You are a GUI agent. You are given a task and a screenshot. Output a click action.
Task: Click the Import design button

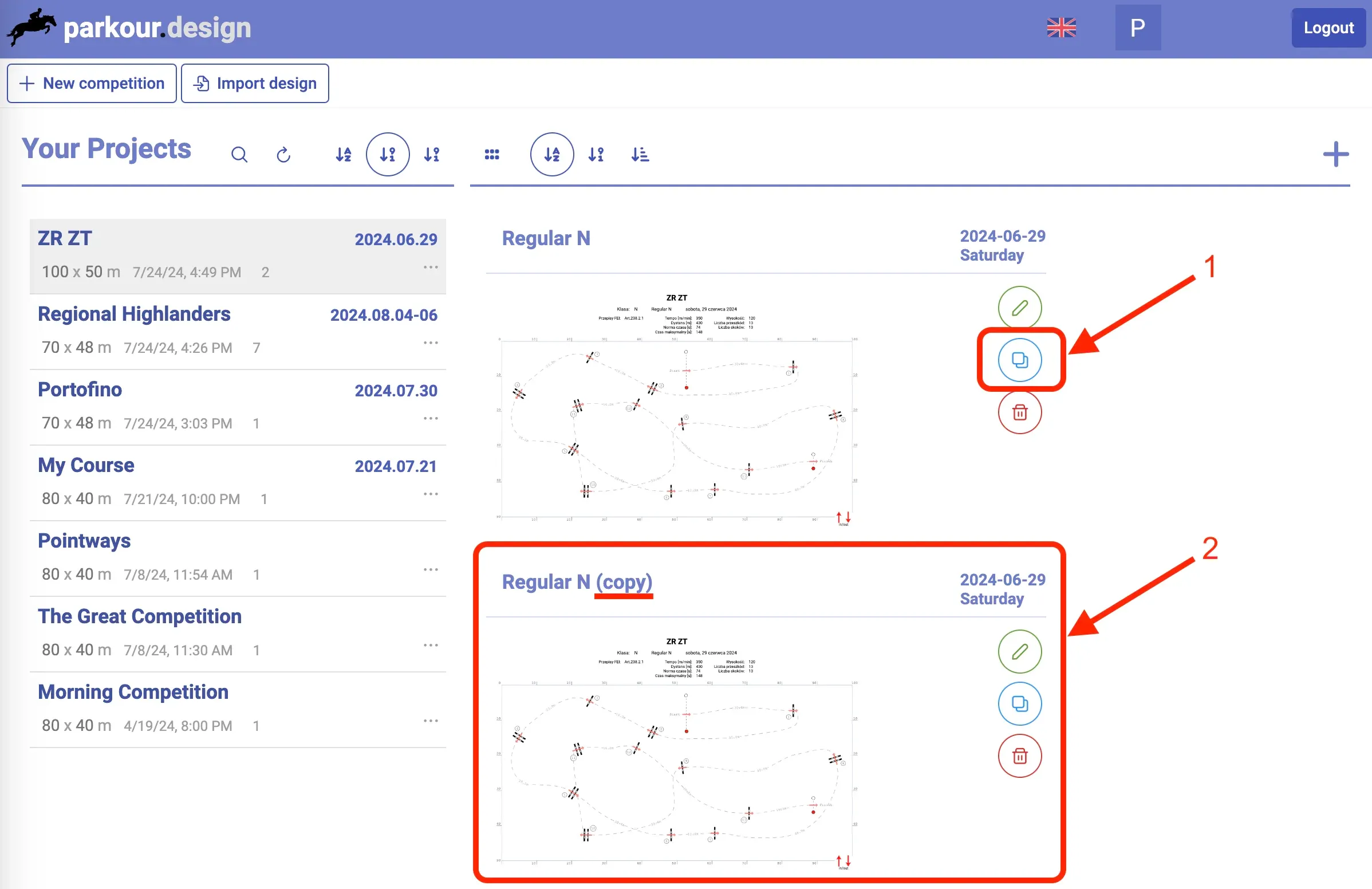[255, 84]
